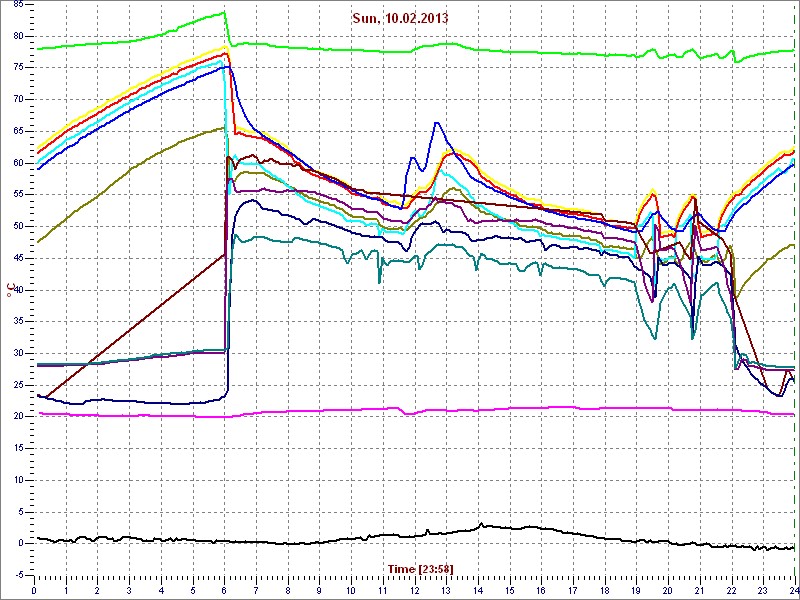Viewport: 800px width, 600px height.
Task: Select hour 21 on the time axis
Action: [698, 591]
